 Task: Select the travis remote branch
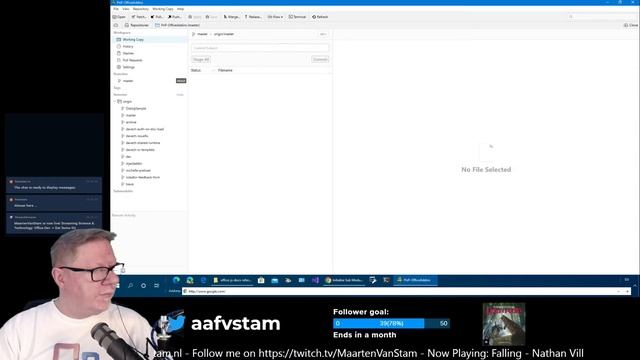pos(129,184)
